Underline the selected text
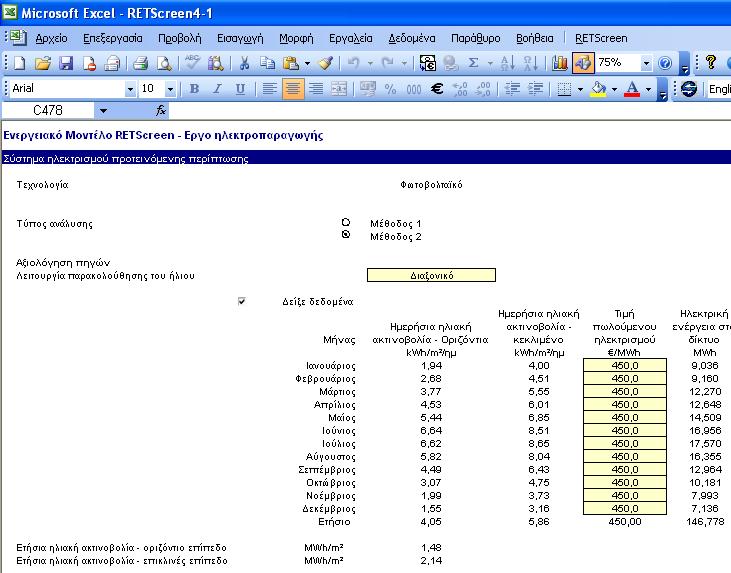The image size is (731, 573). [x=240, y=89]
